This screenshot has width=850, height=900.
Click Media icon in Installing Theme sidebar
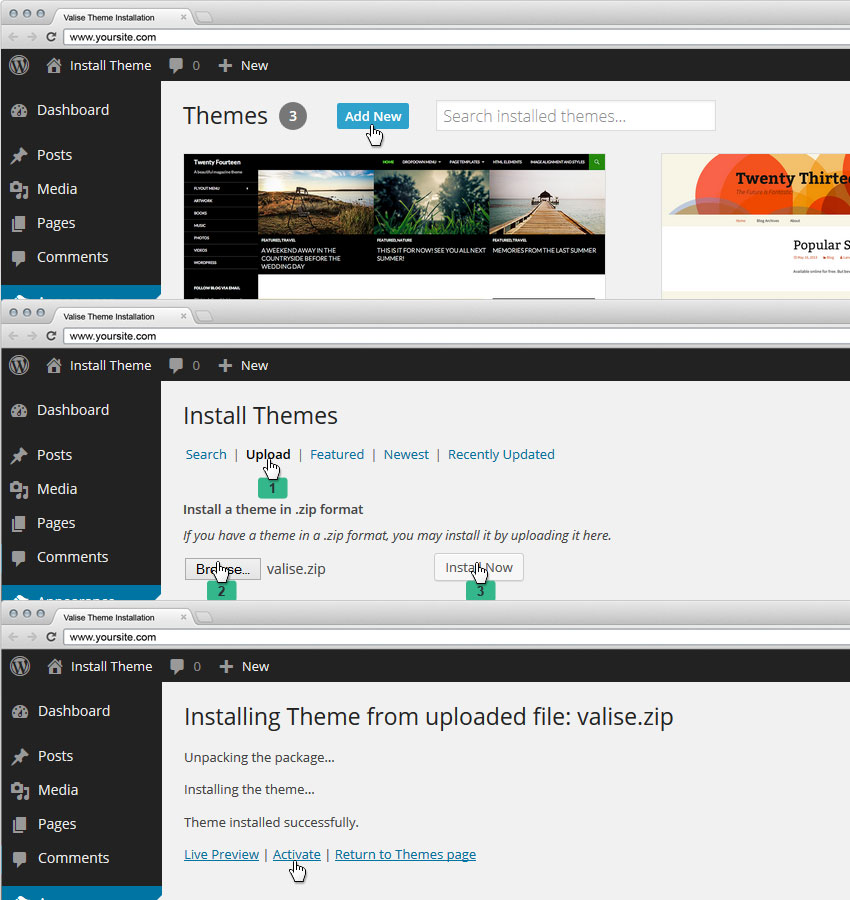click(x=20, y=790)
